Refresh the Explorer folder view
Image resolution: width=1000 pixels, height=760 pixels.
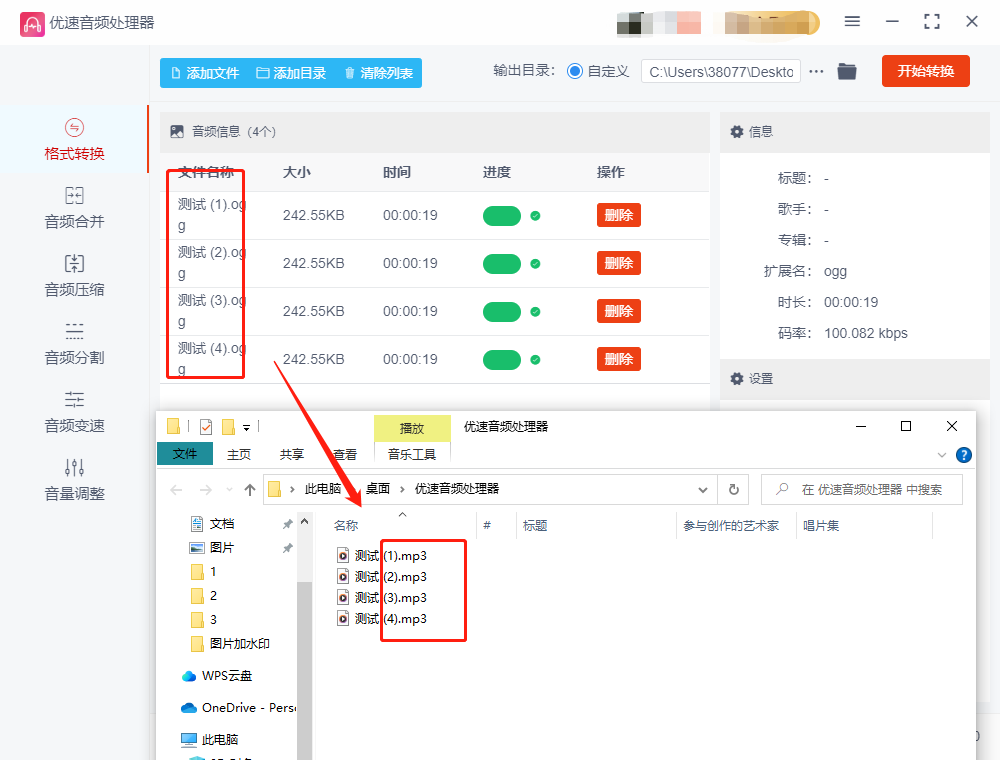click(734, 490)
